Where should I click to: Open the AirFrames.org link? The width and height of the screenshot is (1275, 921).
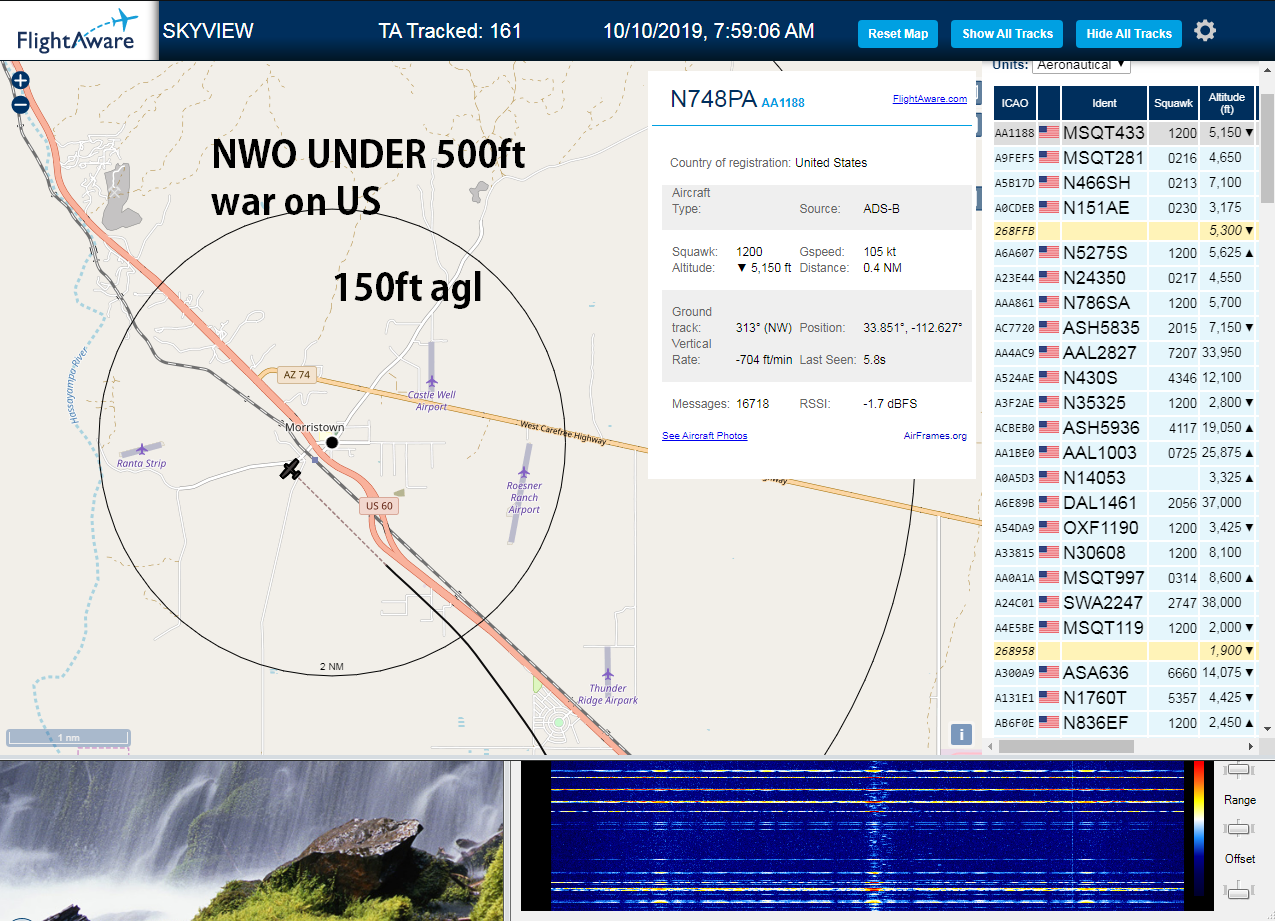click(935, 436)
